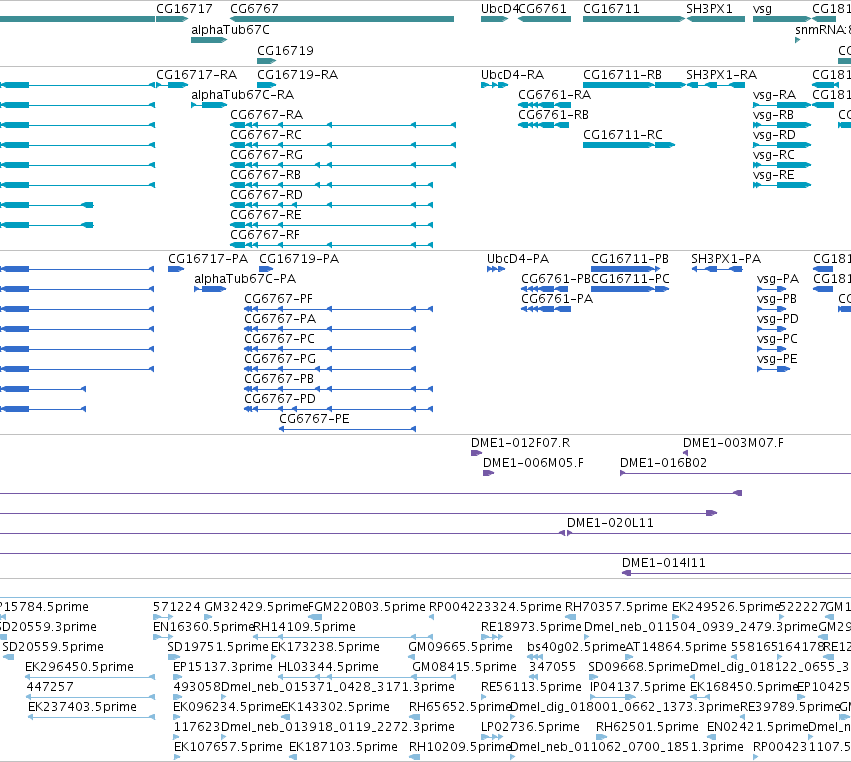Click the SD19751.5prime EST label

point(218,647)
